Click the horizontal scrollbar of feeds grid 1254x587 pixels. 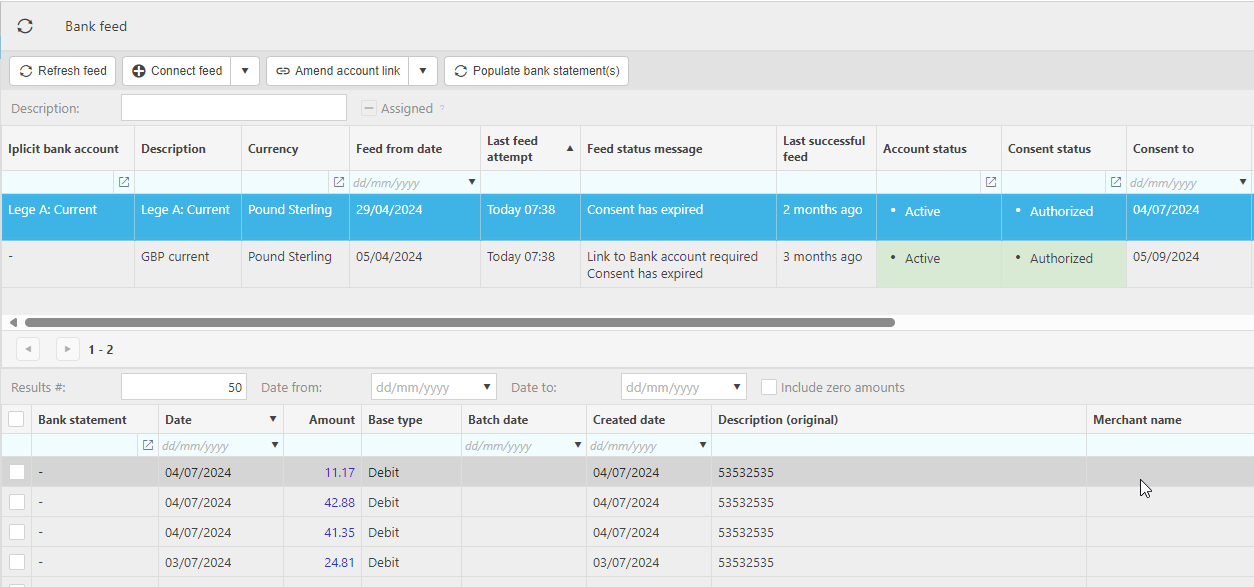pyautogui.click(x=459, y=323)
